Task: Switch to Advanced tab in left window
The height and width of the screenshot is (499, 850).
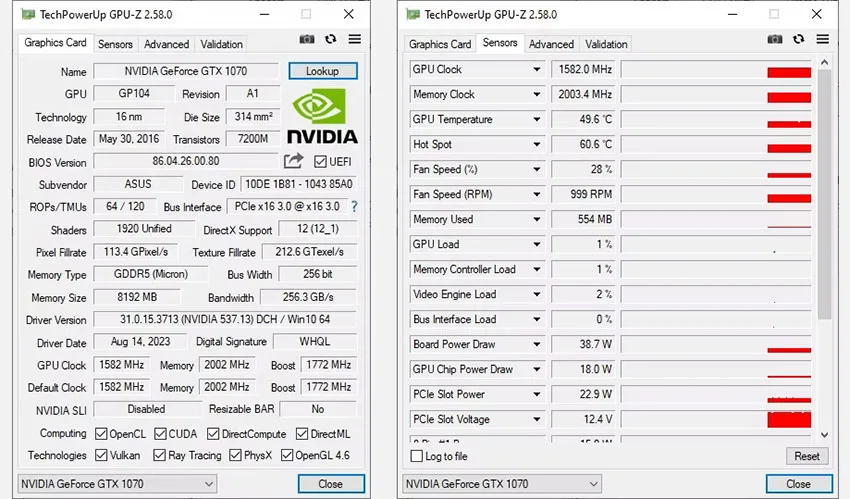Action: click(166, 44)
